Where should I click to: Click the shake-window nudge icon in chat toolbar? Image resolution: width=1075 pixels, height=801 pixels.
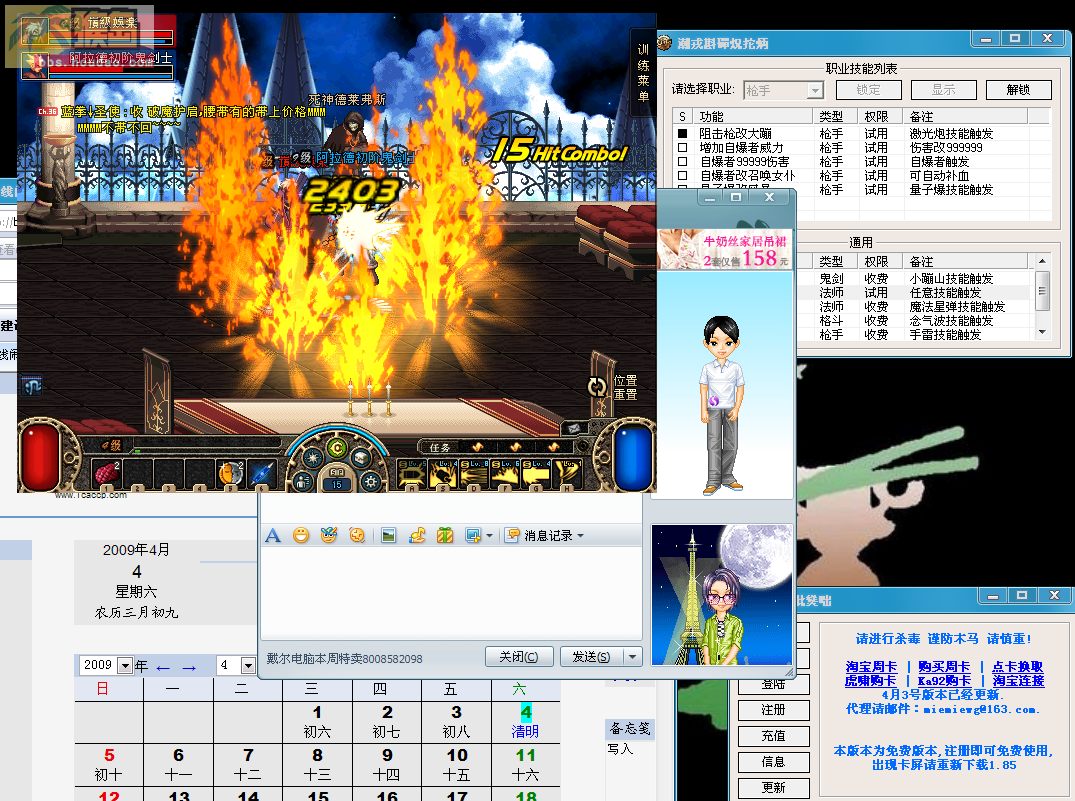pyautogui.click(x=357, y=535)
